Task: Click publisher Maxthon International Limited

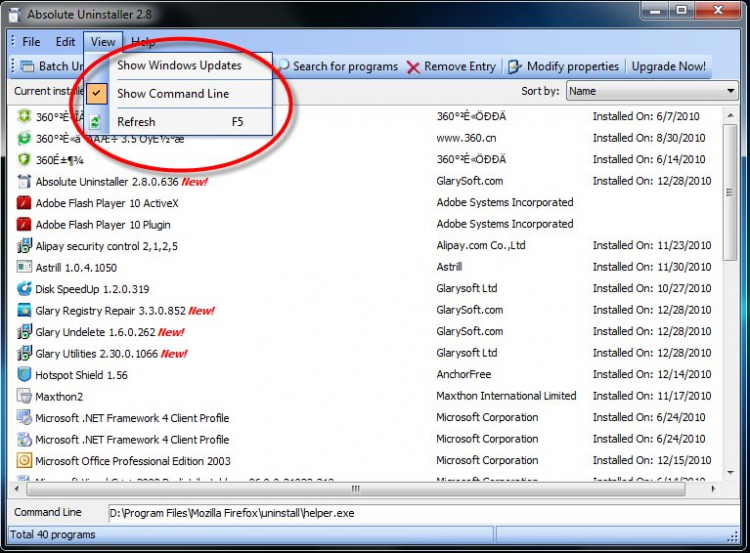Action: click(x=506, y=396)
